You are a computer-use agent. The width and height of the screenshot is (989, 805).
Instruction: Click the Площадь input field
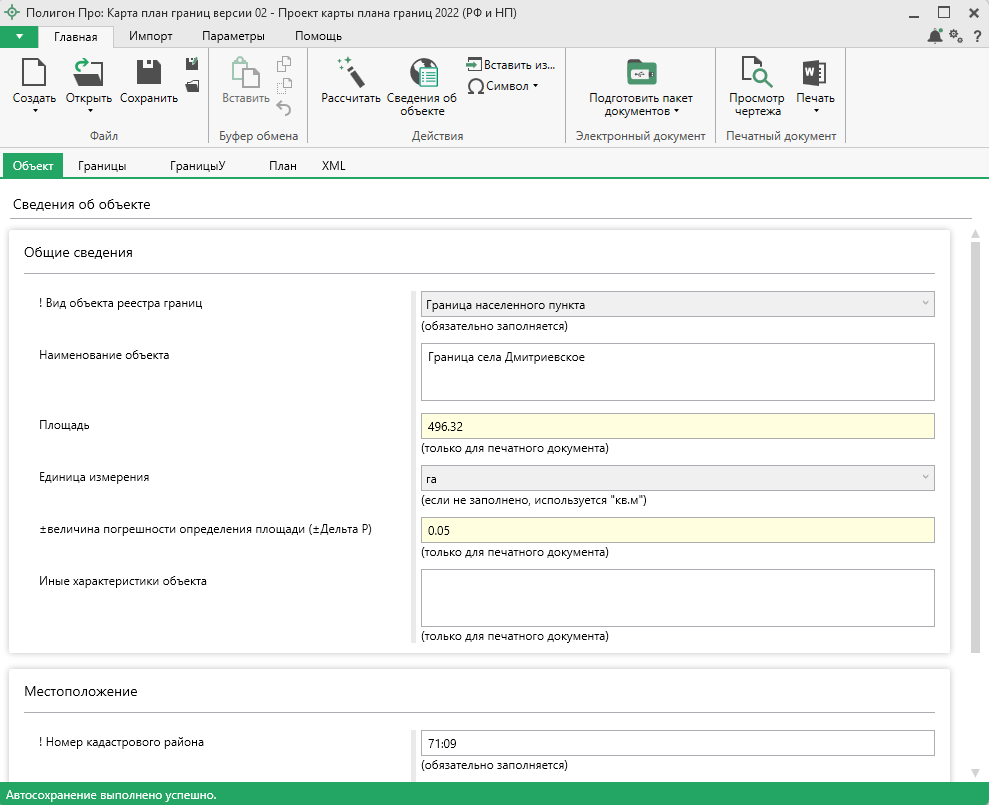click(677, 427)
